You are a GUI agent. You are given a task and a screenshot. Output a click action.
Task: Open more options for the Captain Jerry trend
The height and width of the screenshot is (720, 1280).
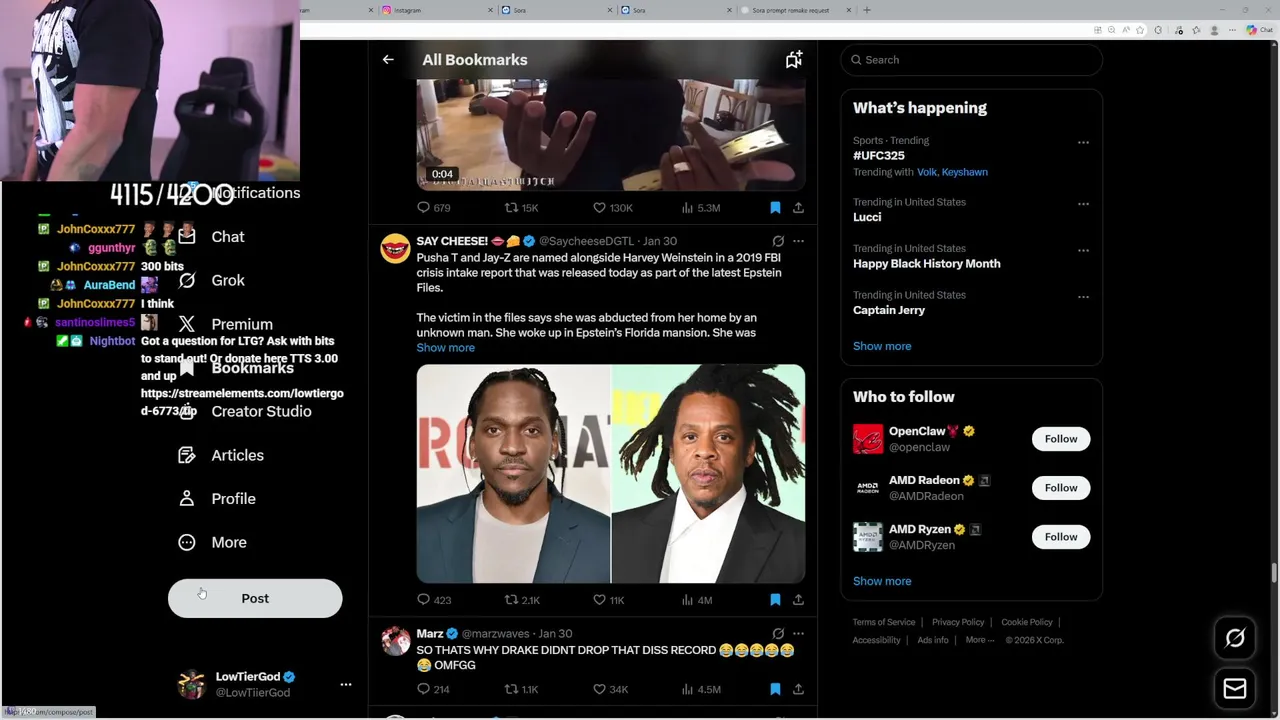click(x=1083, y=297)
